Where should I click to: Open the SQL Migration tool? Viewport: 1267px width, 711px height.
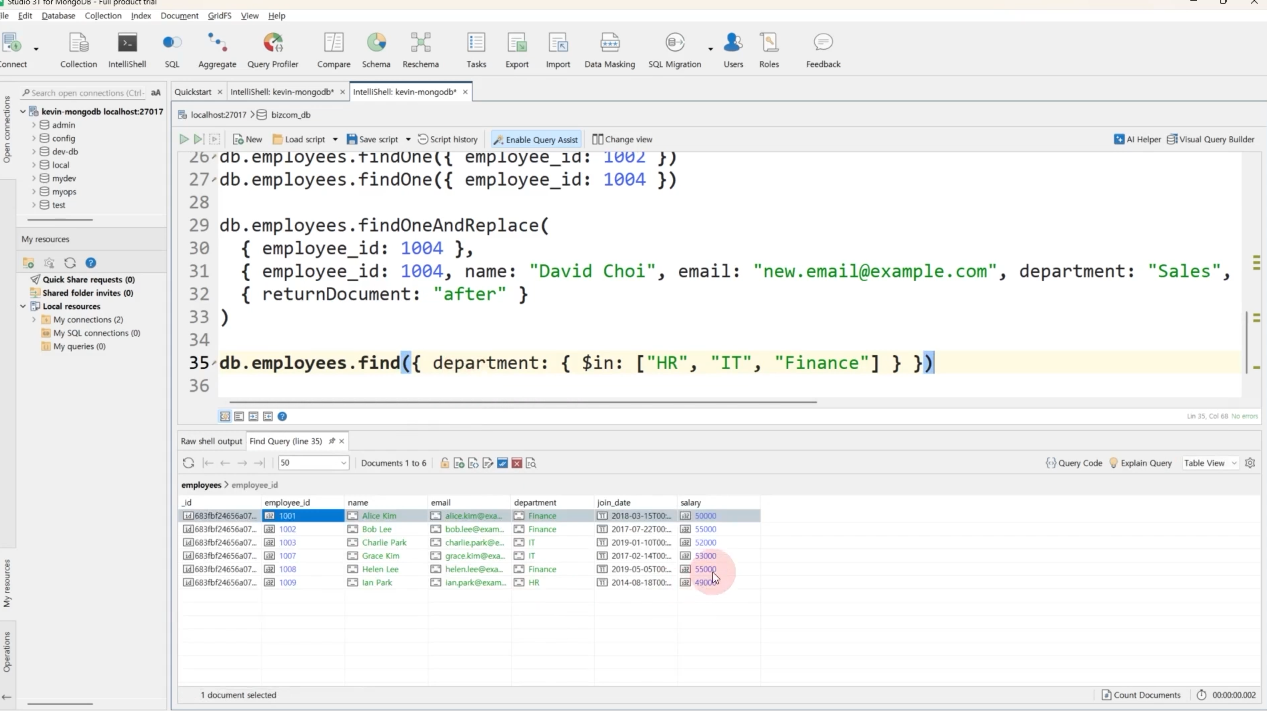pyautogui.click(x=675, y=50)
